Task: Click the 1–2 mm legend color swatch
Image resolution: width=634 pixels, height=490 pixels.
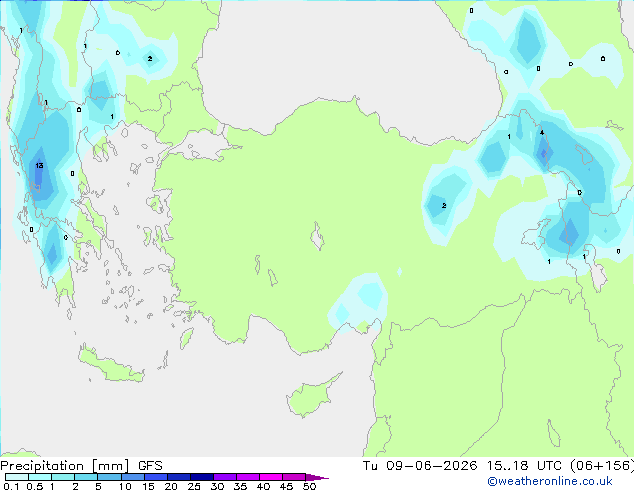Action: pos(63,477)
